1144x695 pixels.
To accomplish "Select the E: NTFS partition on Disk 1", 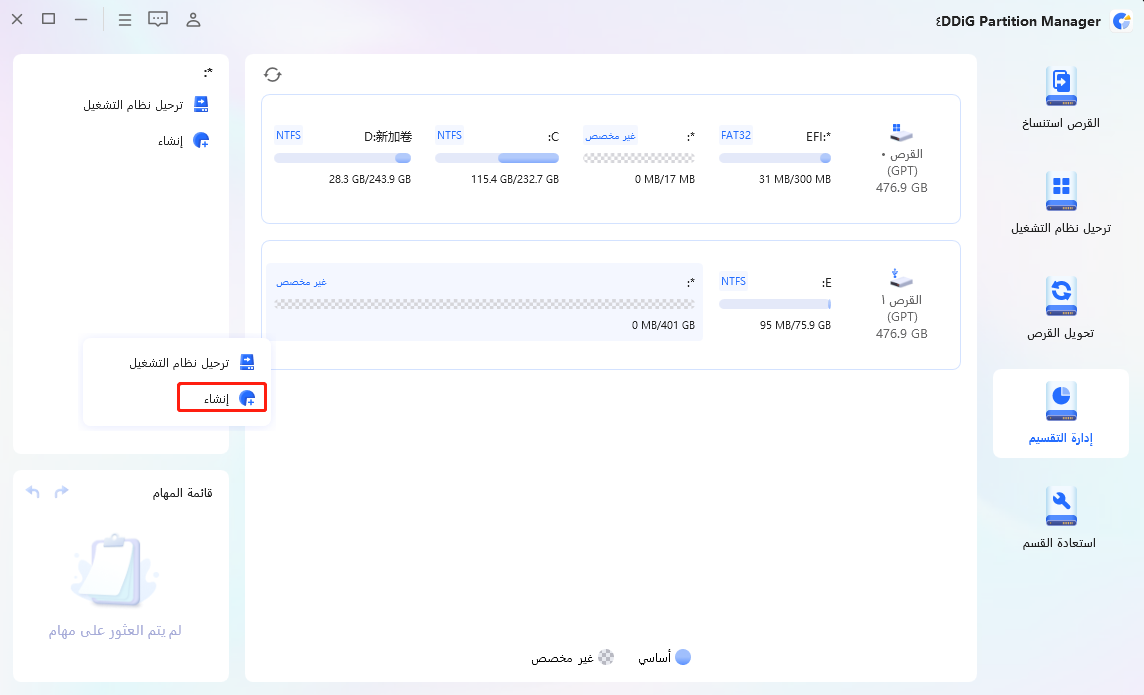I will 775,302.
